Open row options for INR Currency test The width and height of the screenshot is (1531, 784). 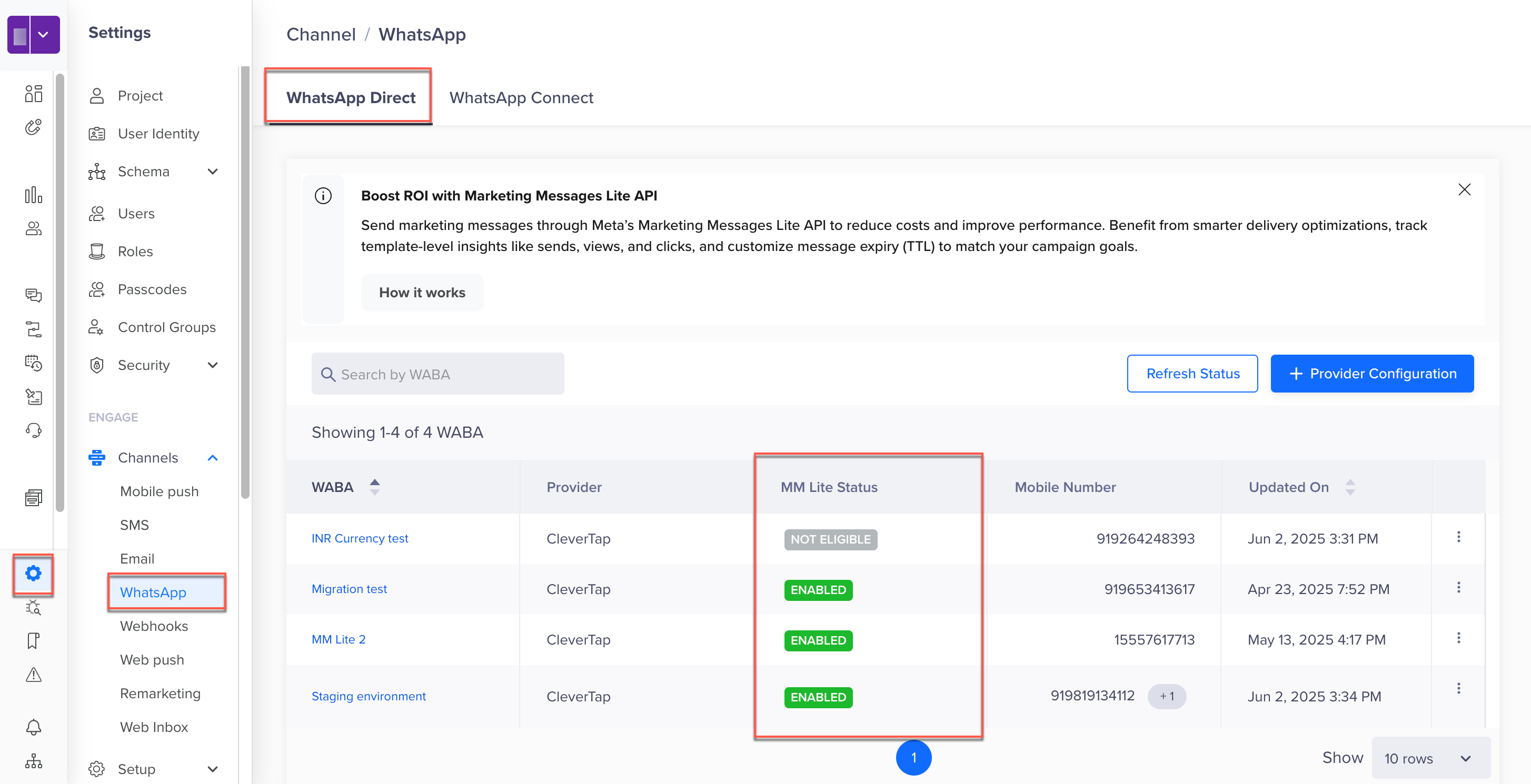tap(1458, 538)
